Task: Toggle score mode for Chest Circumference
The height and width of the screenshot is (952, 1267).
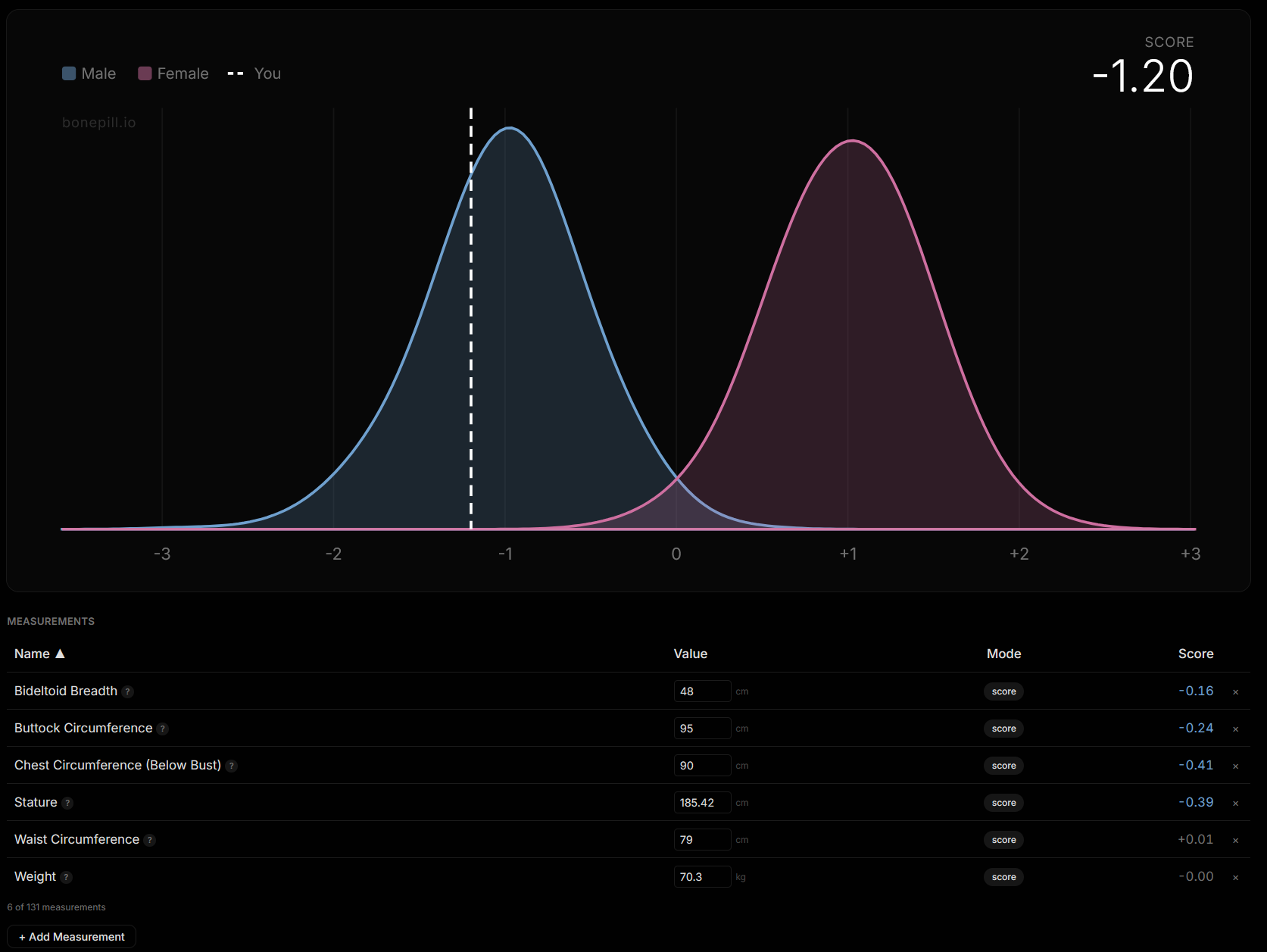Action: [1003, 766]
